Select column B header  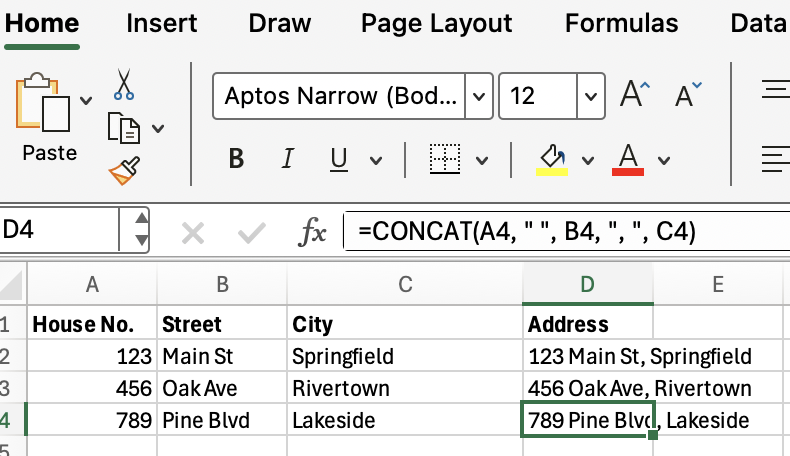[x=222, y=285]
